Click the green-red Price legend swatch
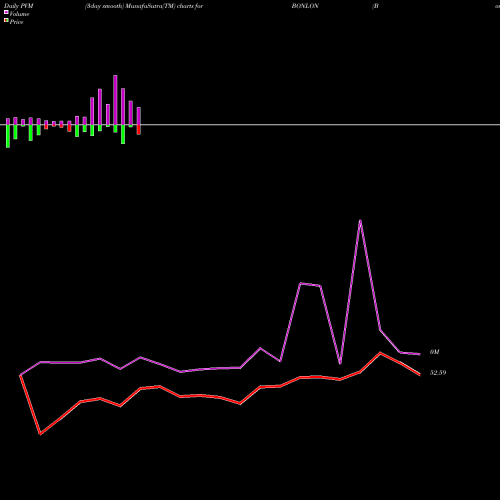The width and height of the screenshot is (500, 500). pos(6,21)
